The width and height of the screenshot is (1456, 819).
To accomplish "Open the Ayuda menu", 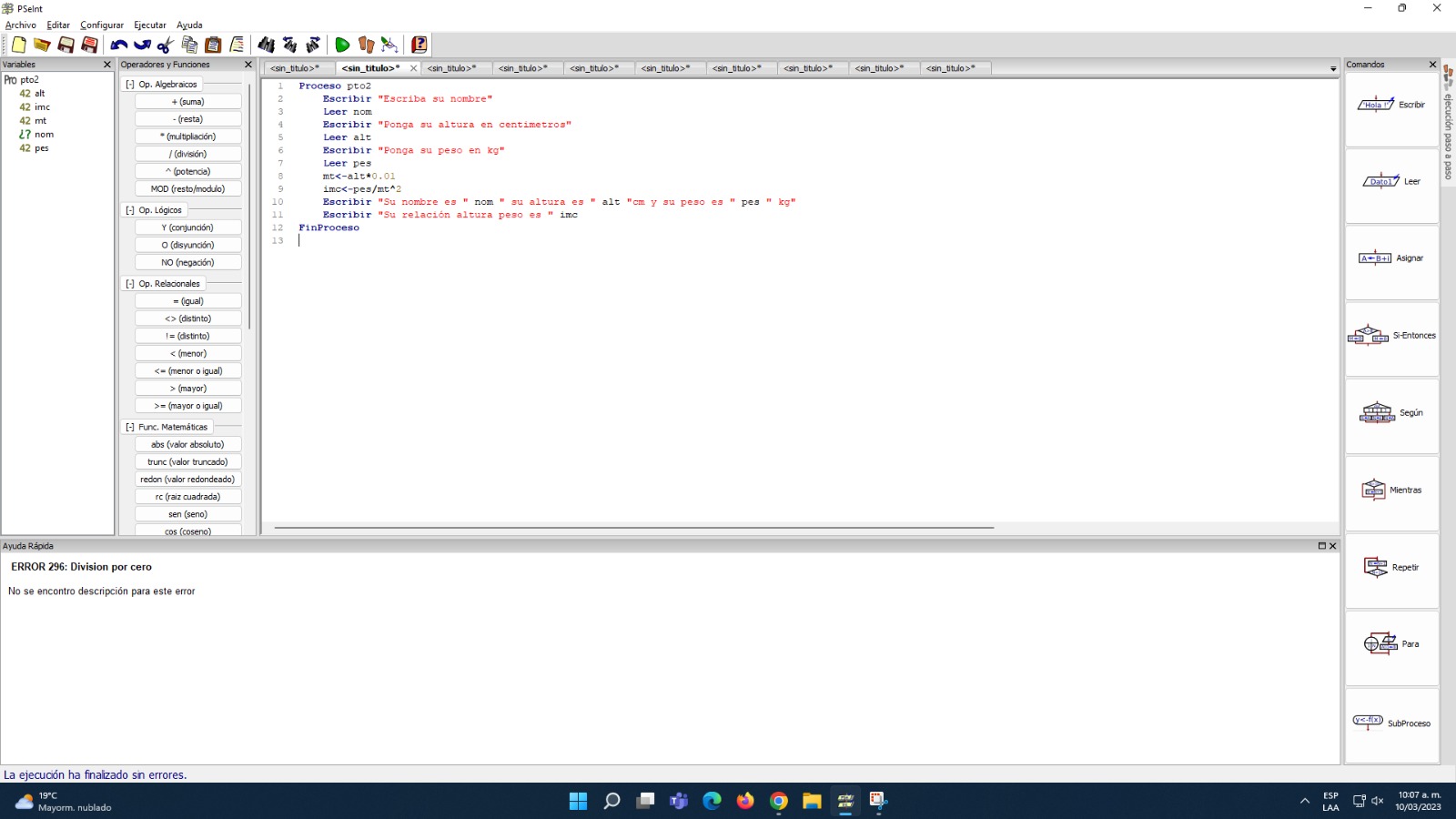I will click(189, 25).
